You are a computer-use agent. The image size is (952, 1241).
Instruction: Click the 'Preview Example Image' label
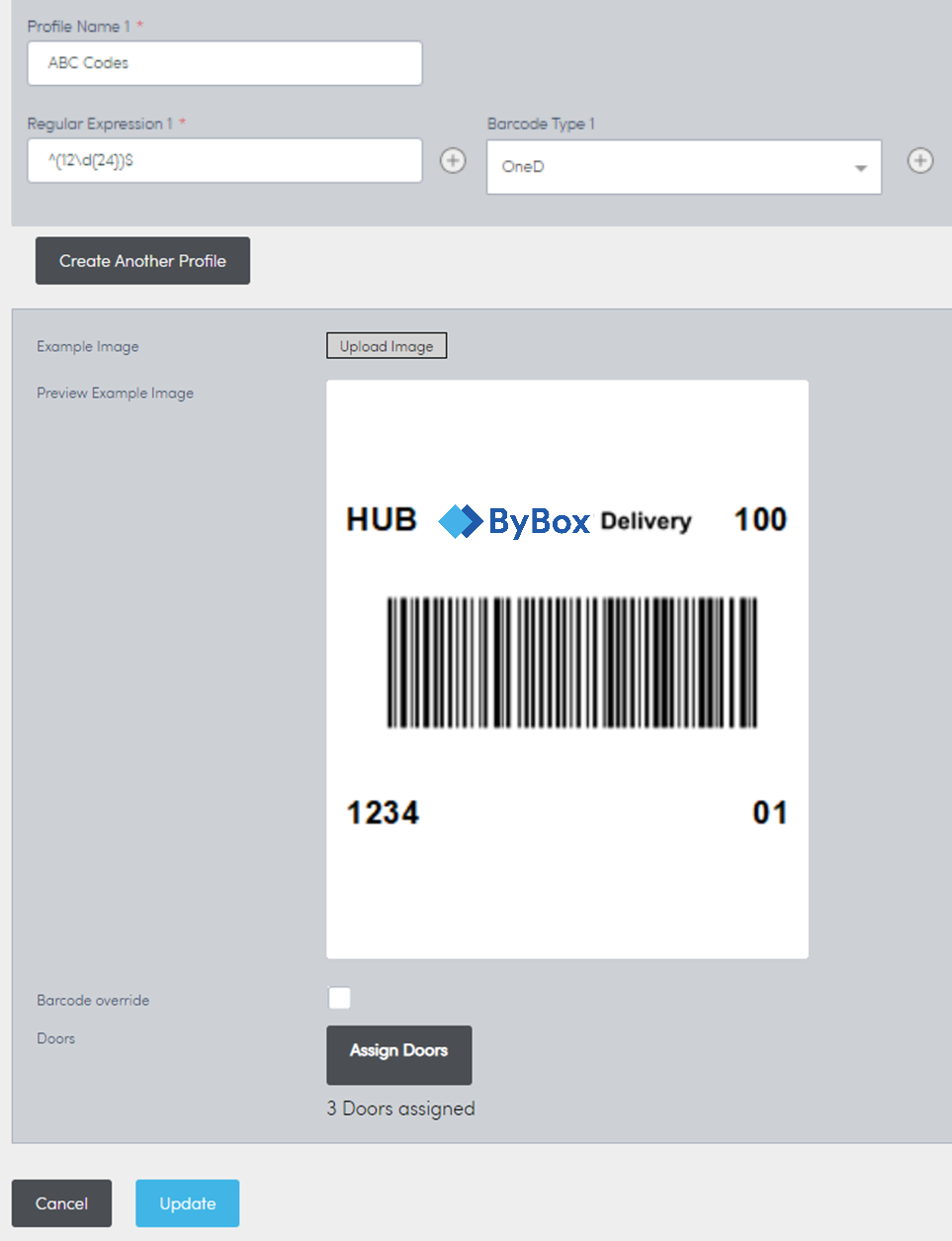point(115,393)
